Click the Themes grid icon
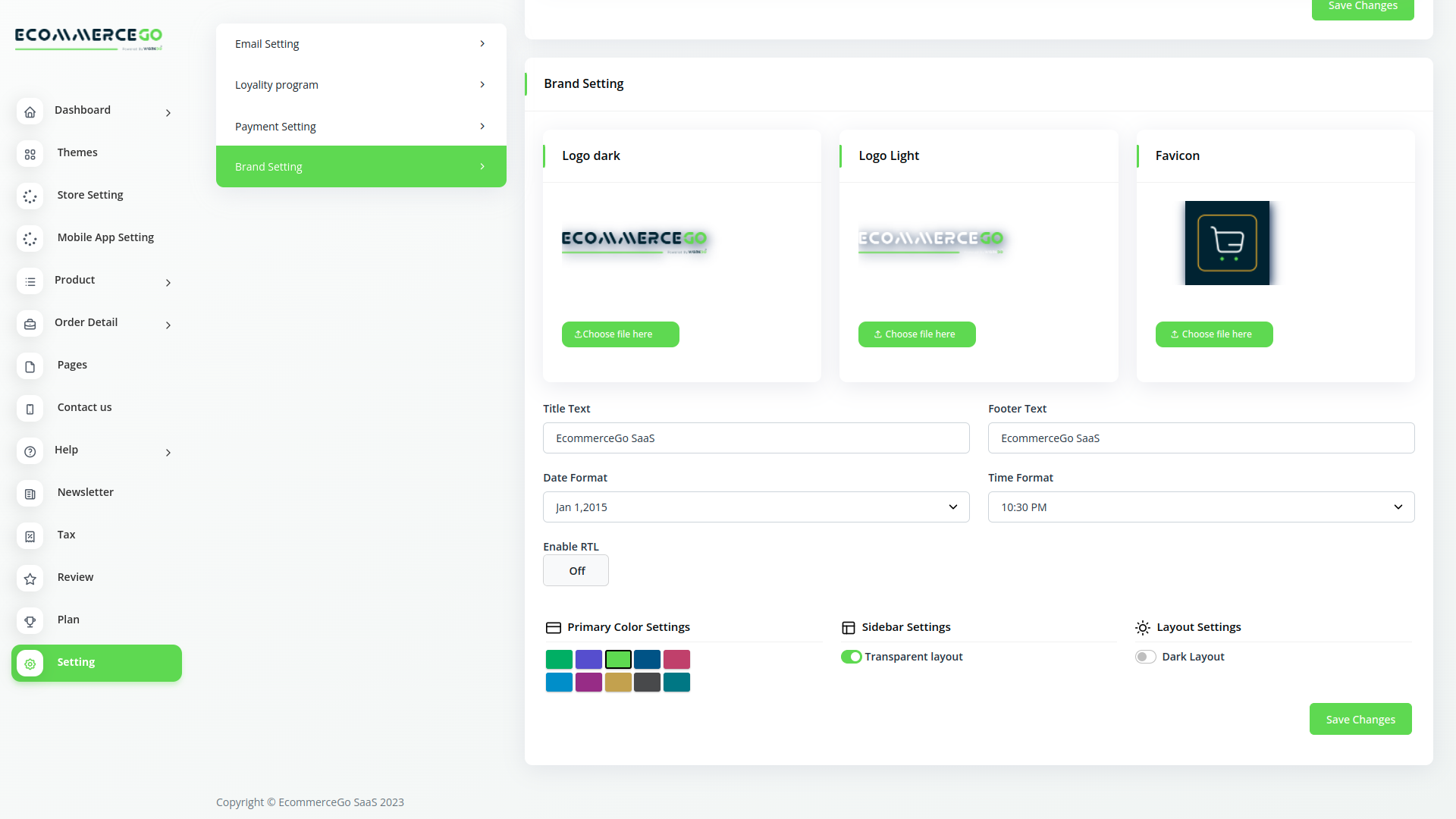 (x=30, y=155)
